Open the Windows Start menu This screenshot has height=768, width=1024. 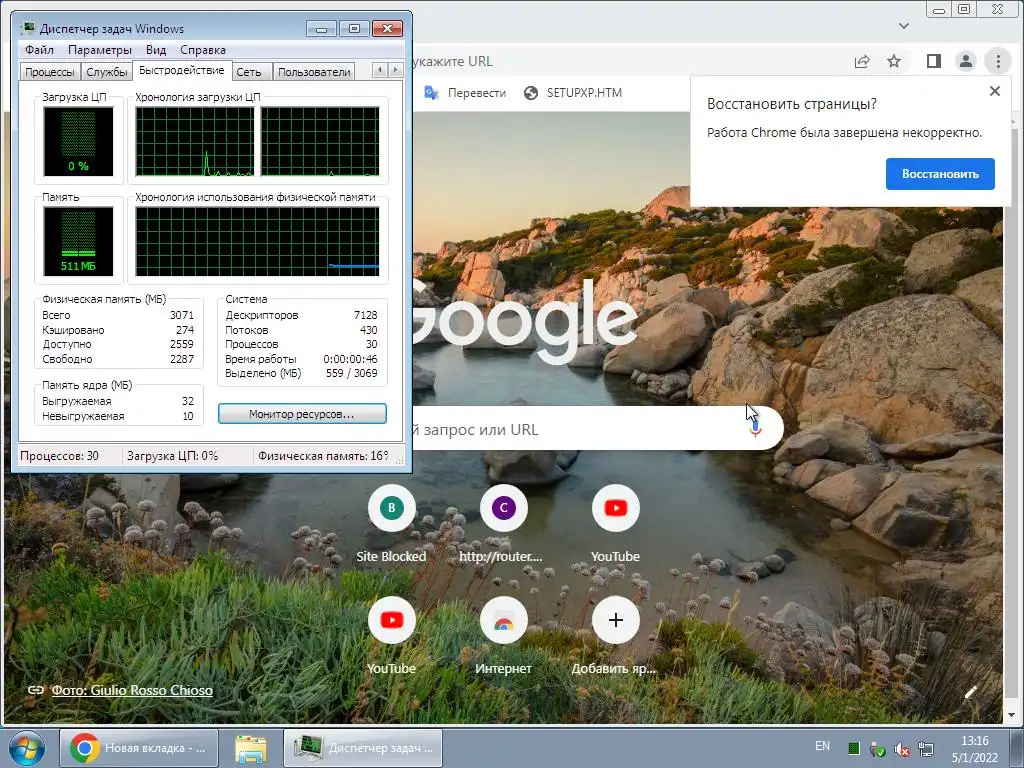[x=27, y=748]
